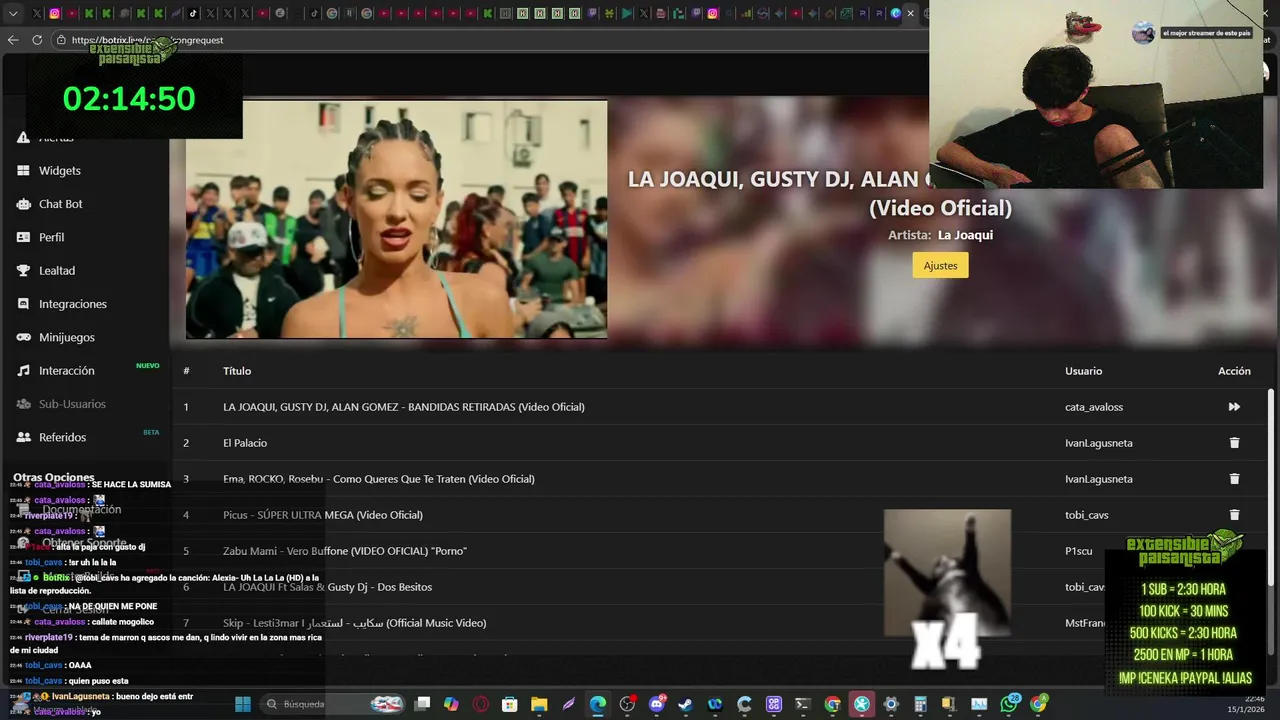
Task: Click the Minijuegos gamepad icon
Action: click(23, 337)
